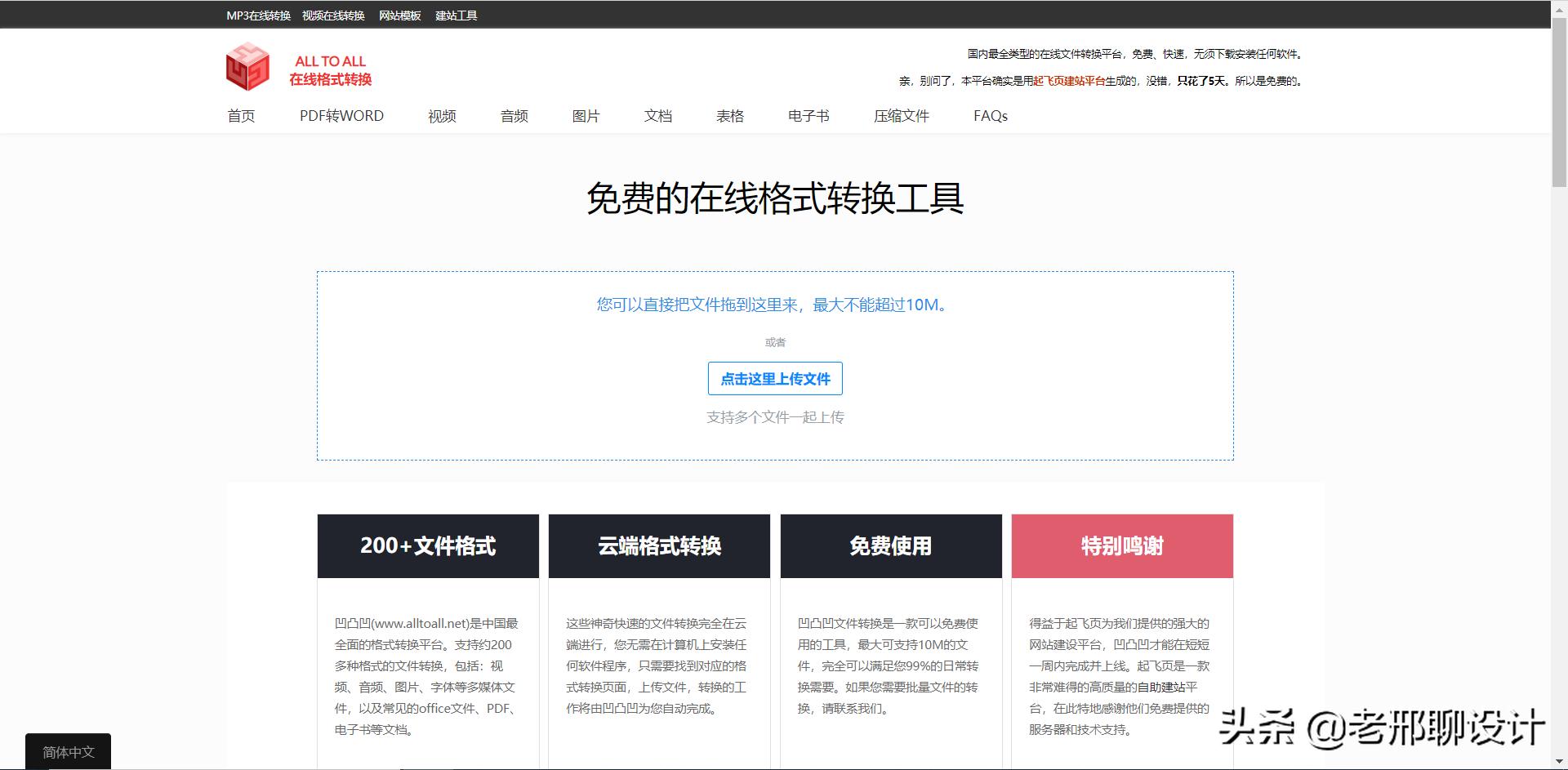Select the 音频 conversion category
1568x770 pixels.
tap(514, 116)
